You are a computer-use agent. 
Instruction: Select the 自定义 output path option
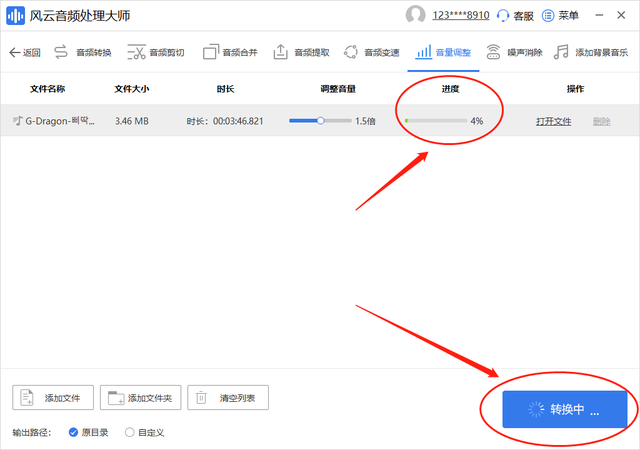point(144,432)
